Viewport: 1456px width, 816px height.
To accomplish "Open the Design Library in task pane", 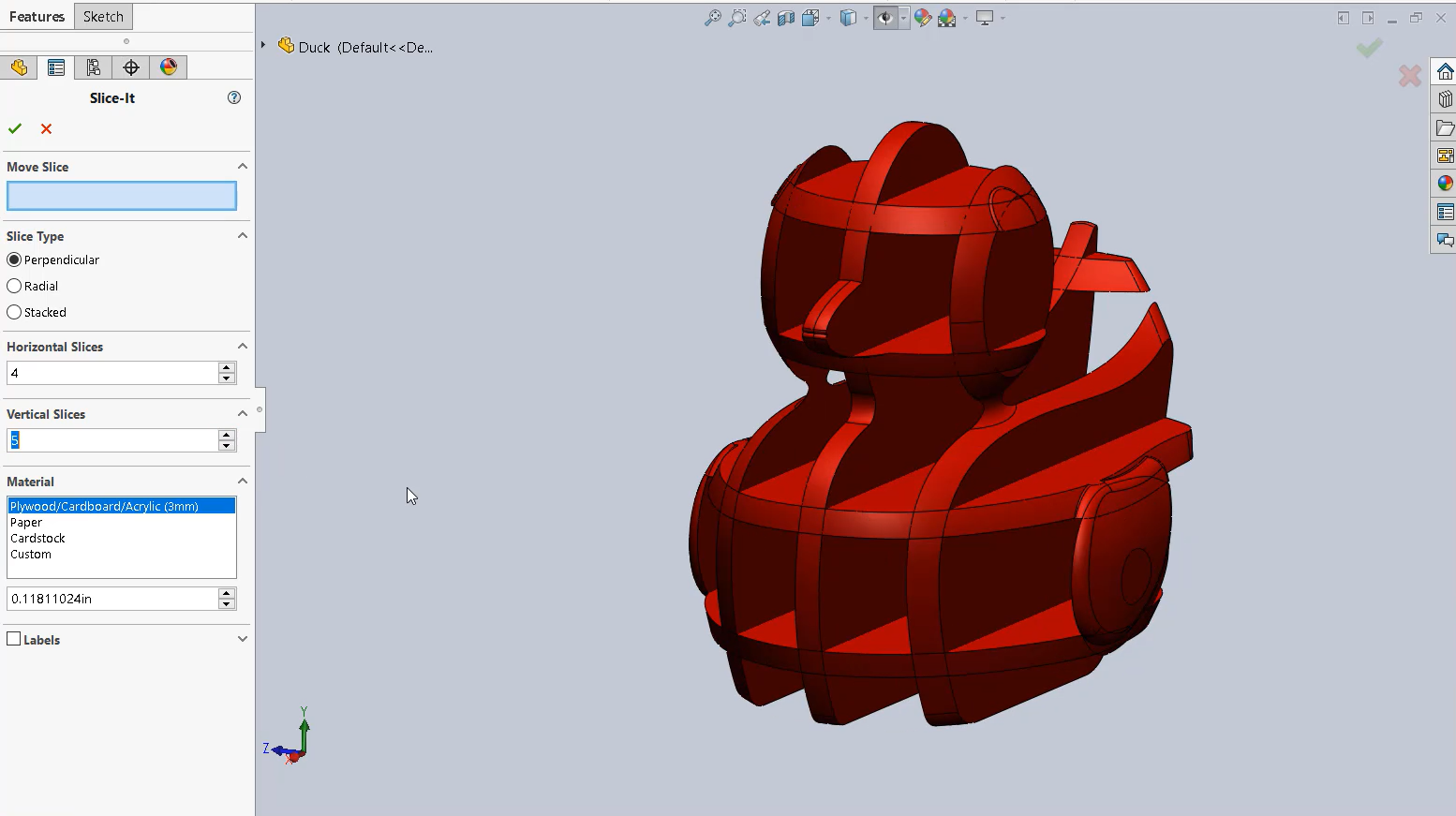I will pyautogui.click(x=1445, y=99).
